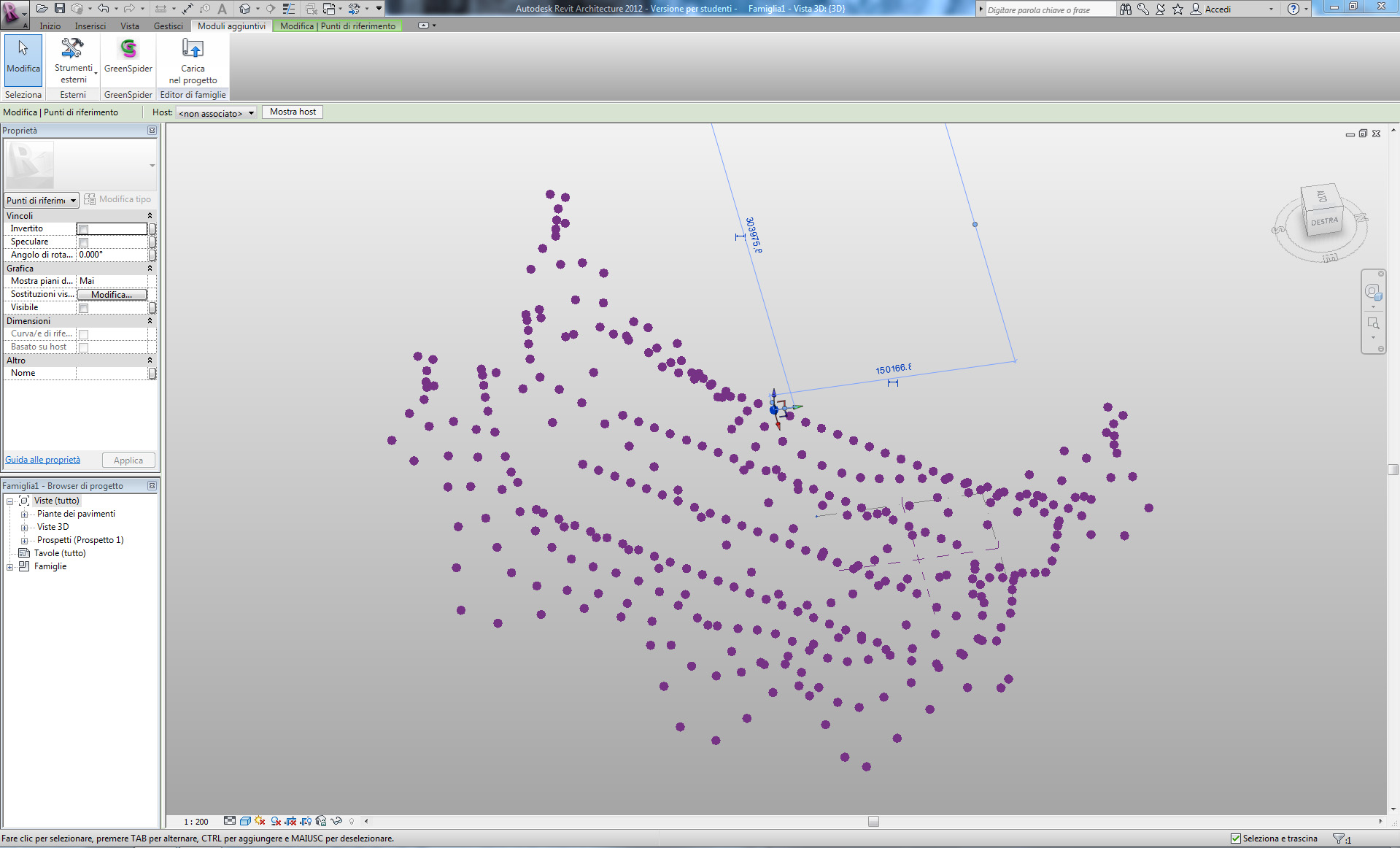Expand the Viste 3D tree node
The image size is (1400, 848).
[24, 528]
